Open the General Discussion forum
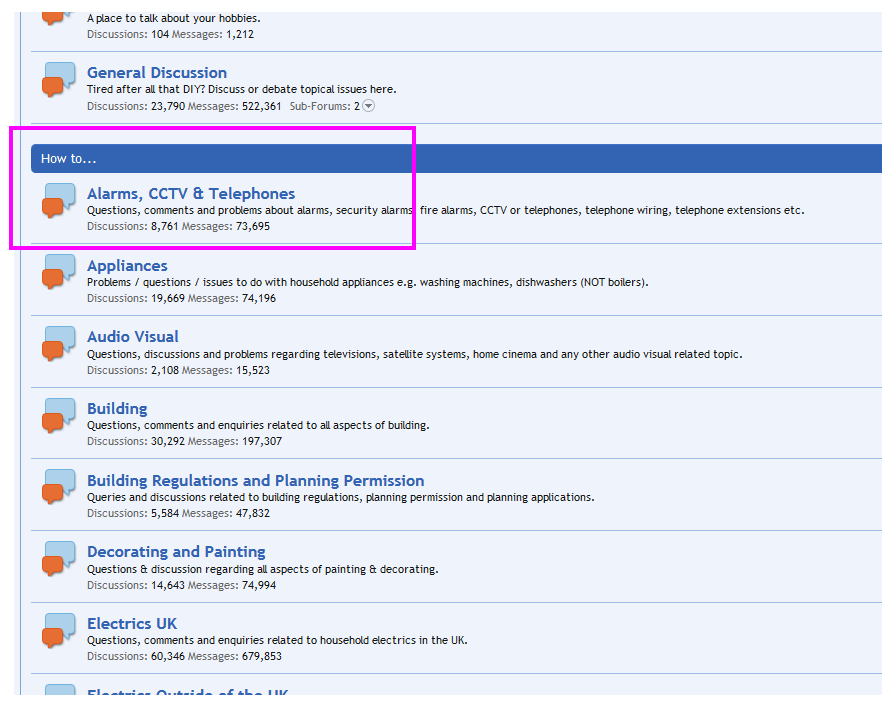The height and width of the screenshot is (707, 896). (157, 73)
